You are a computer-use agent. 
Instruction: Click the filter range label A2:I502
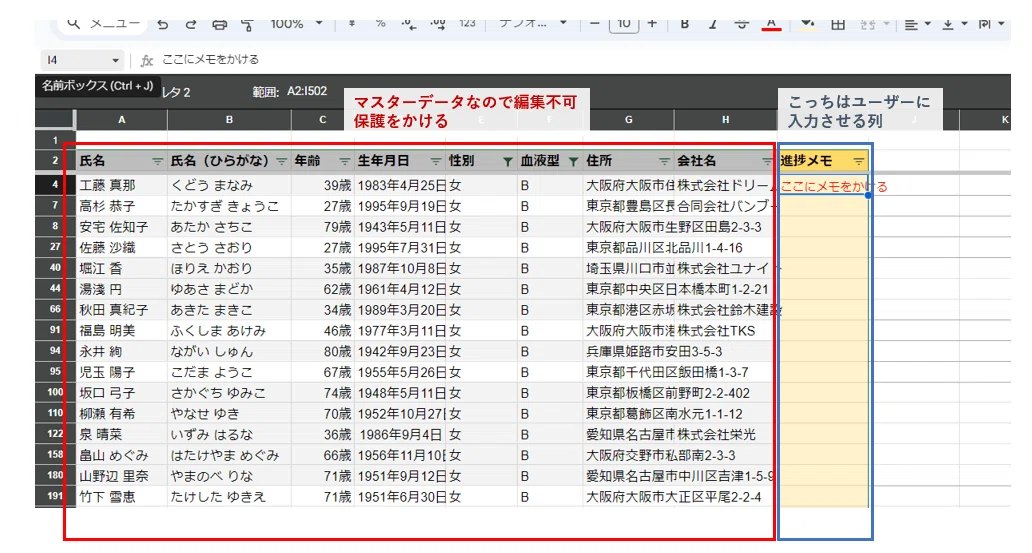(307, 92)
